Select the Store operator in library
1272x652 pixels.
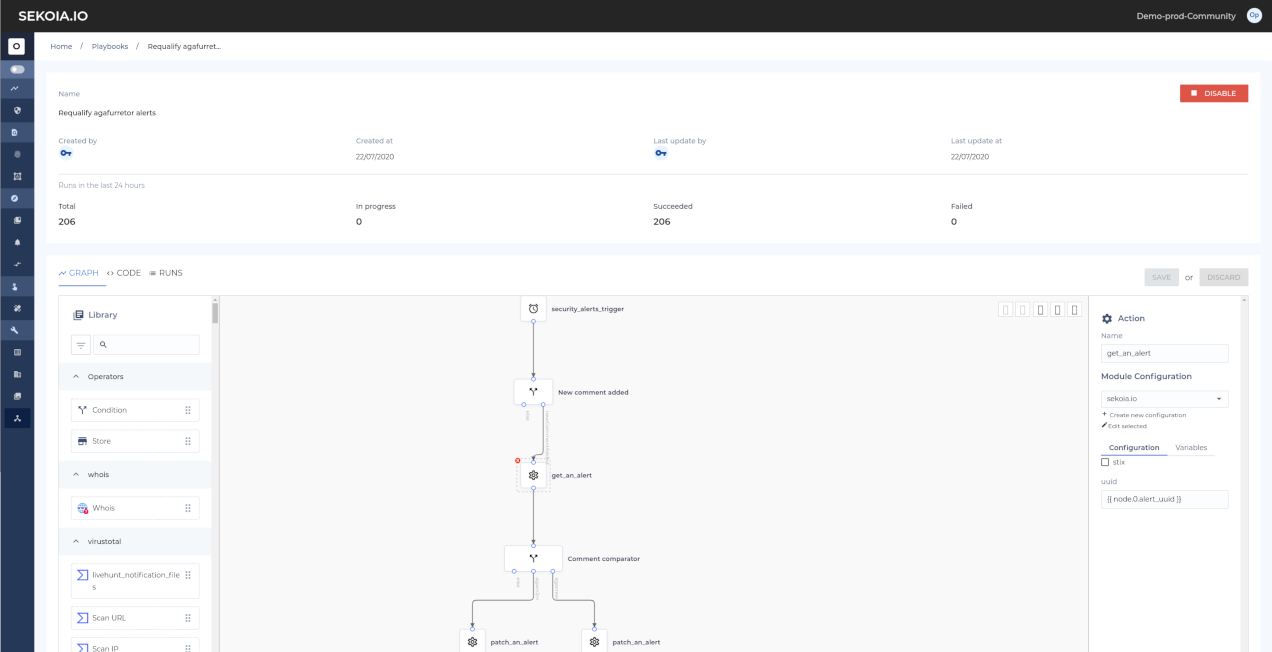pos(135,441)
